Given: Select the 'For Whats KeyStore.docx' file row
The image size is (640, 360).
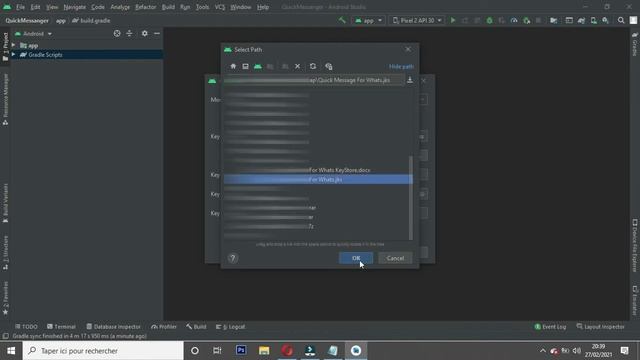Looking at the screenshot, I should (318, 170).
